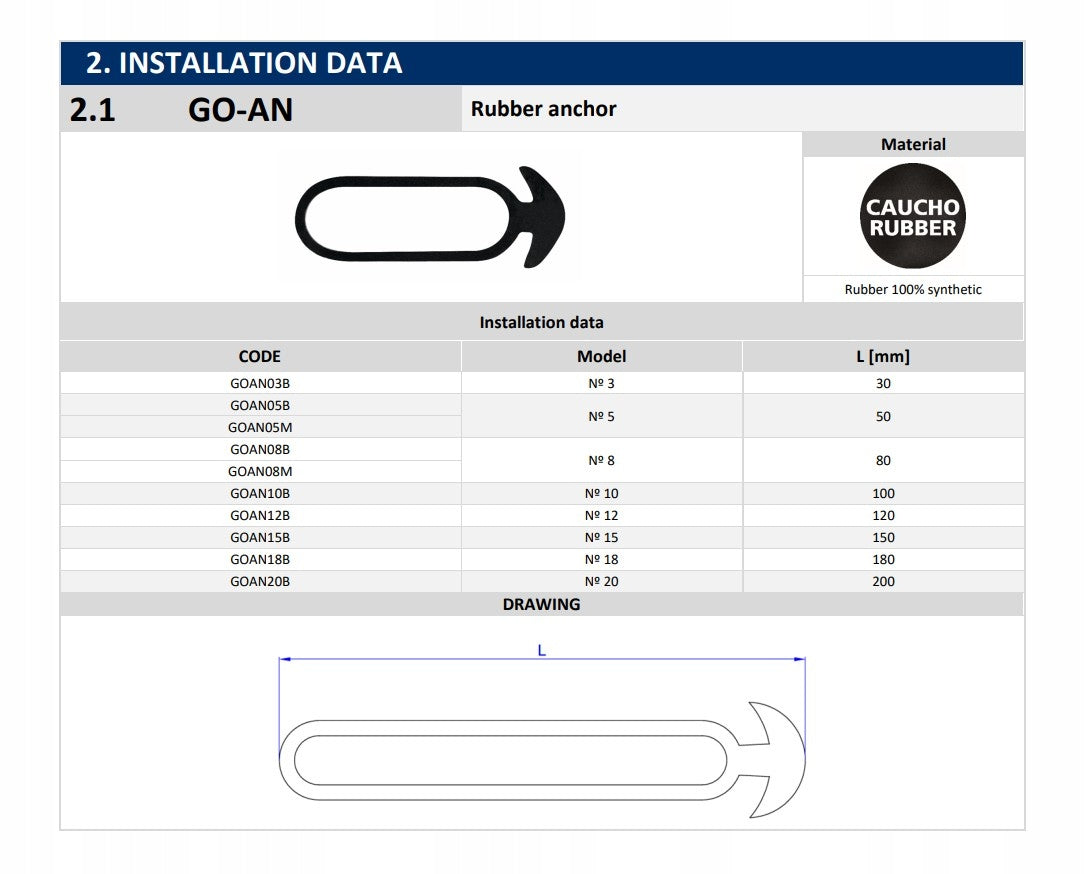Click the Rubber 100% synthetic caption
Image resolution: width=1085 pixels, height=874 pixels.
pos(913,289)
